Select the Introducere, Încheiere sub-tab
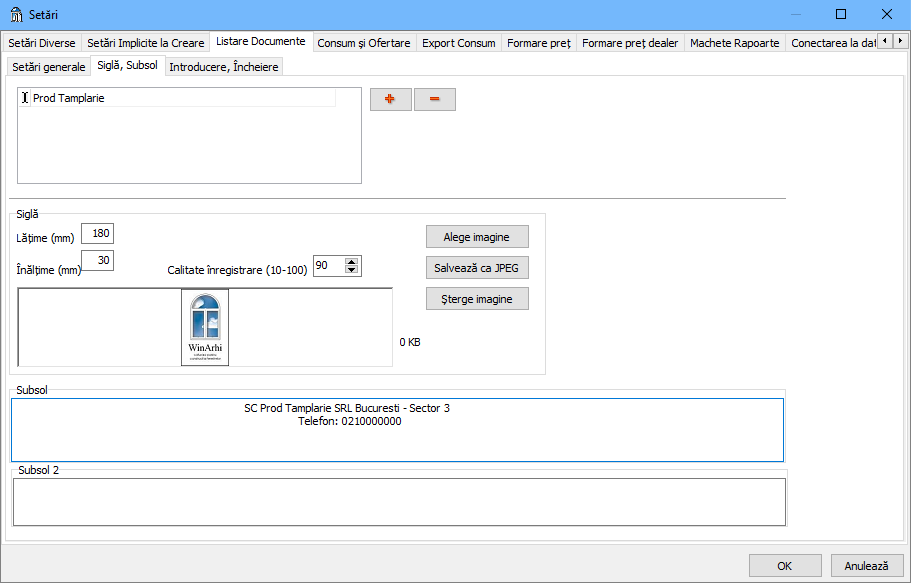Screen dimensions: 911x583 tap(224, 67)
